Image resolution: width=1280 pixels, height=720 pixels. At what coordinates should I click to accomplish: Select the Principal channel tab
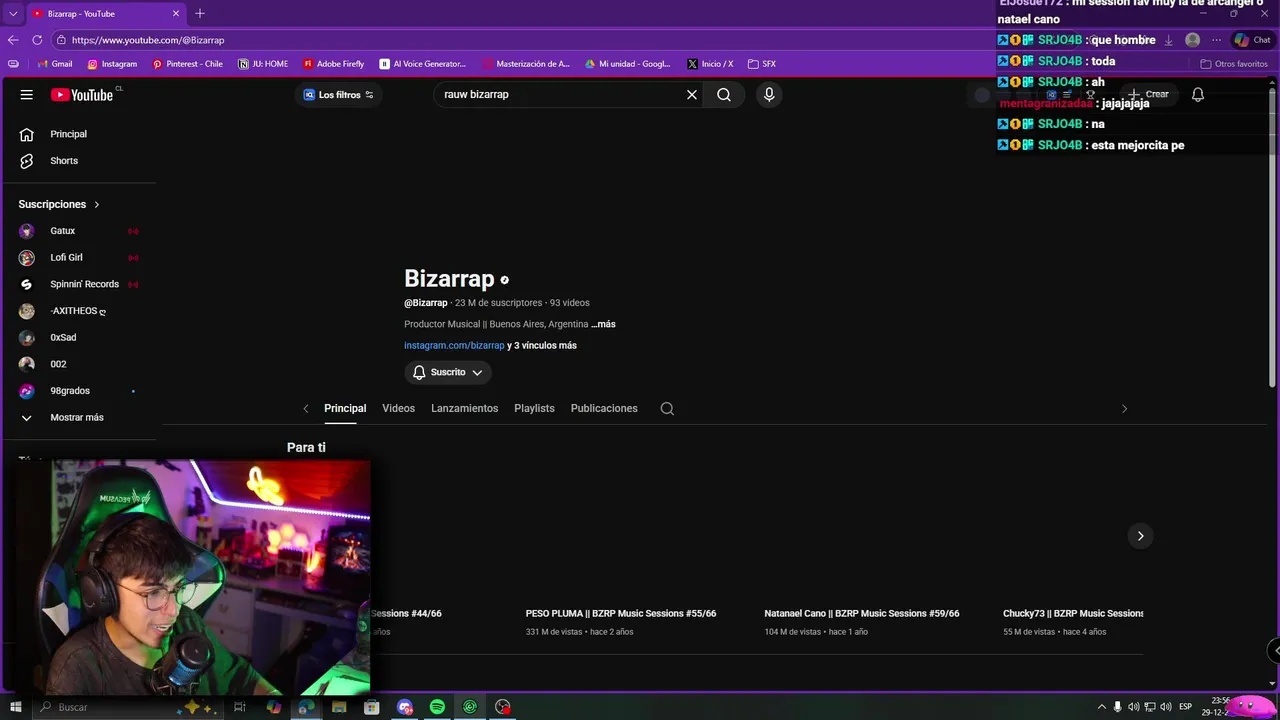[345, 408]
